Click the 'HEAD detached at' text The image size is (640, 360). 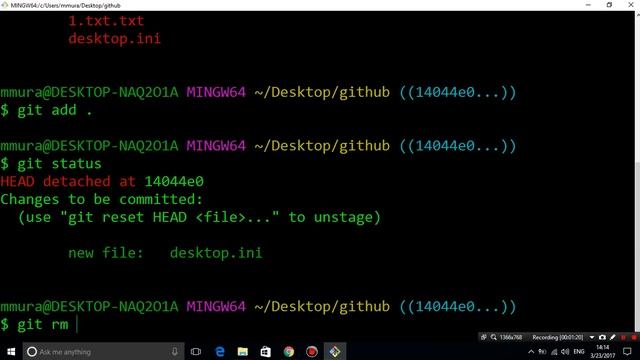[x=68, y=181]
